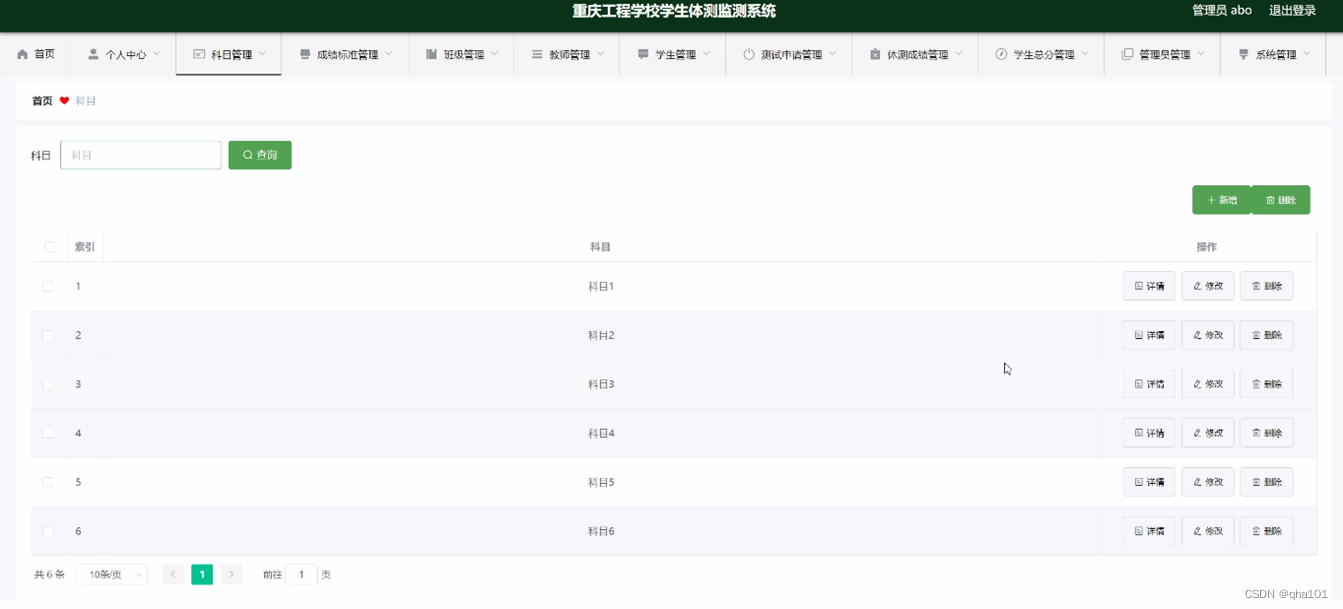Expand the 科目管理 menu chevron
The width and height of the screenshot is (1343, 609).
pyautogui.click(x=263, y=54)
